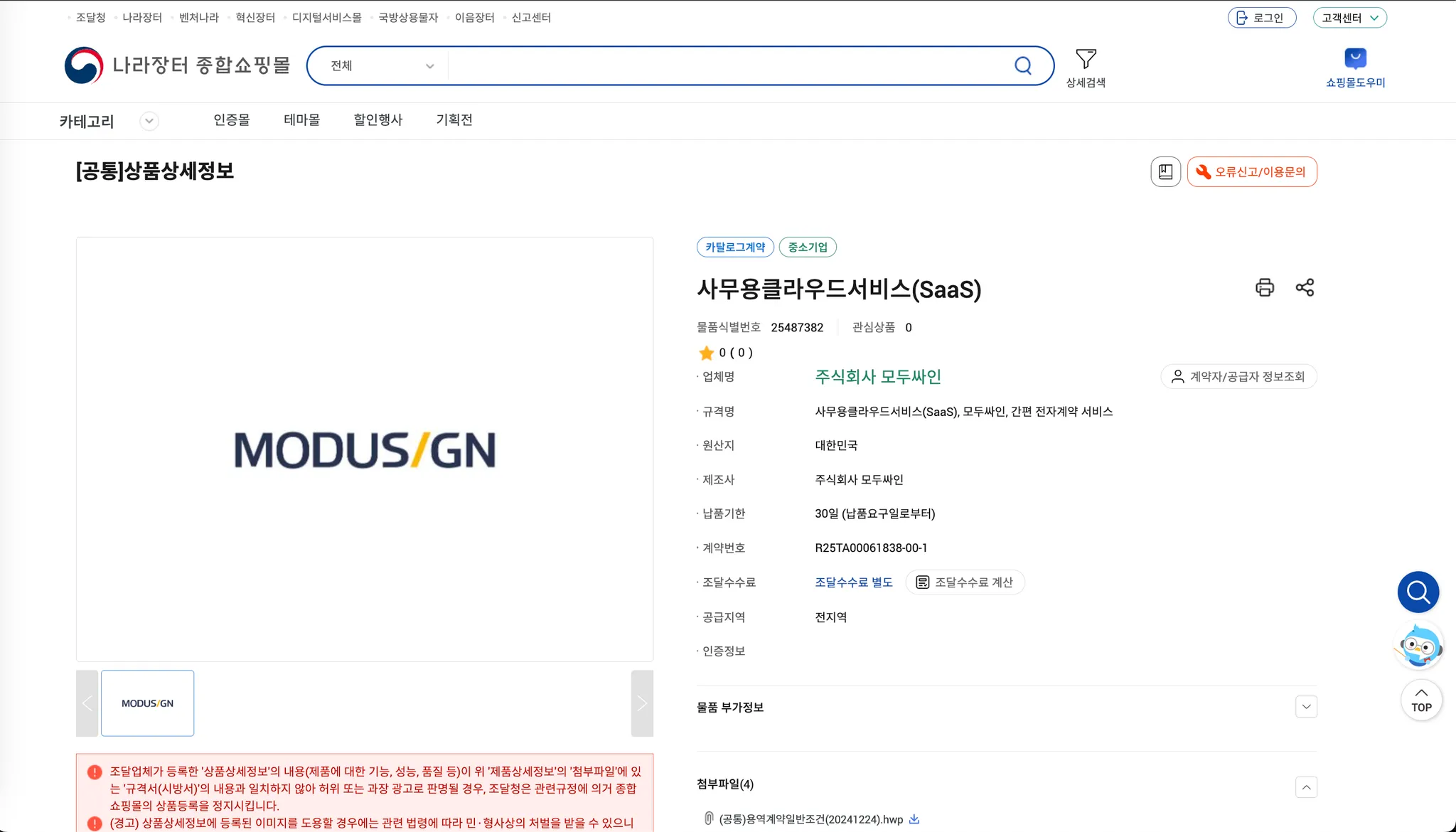The height and width of the screenshot is (832, 1456).
Task: Click the 로그인 button
Action: (1263, 17)
